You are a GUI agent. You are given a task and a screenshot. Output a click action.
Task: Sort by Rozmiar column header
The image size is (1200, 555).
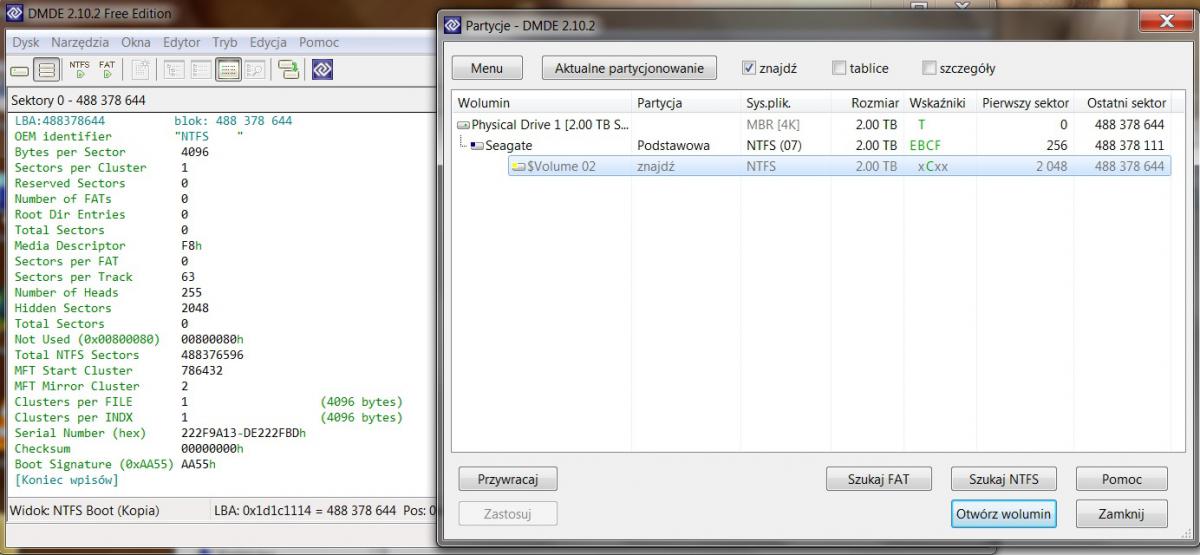coord(868,103)
